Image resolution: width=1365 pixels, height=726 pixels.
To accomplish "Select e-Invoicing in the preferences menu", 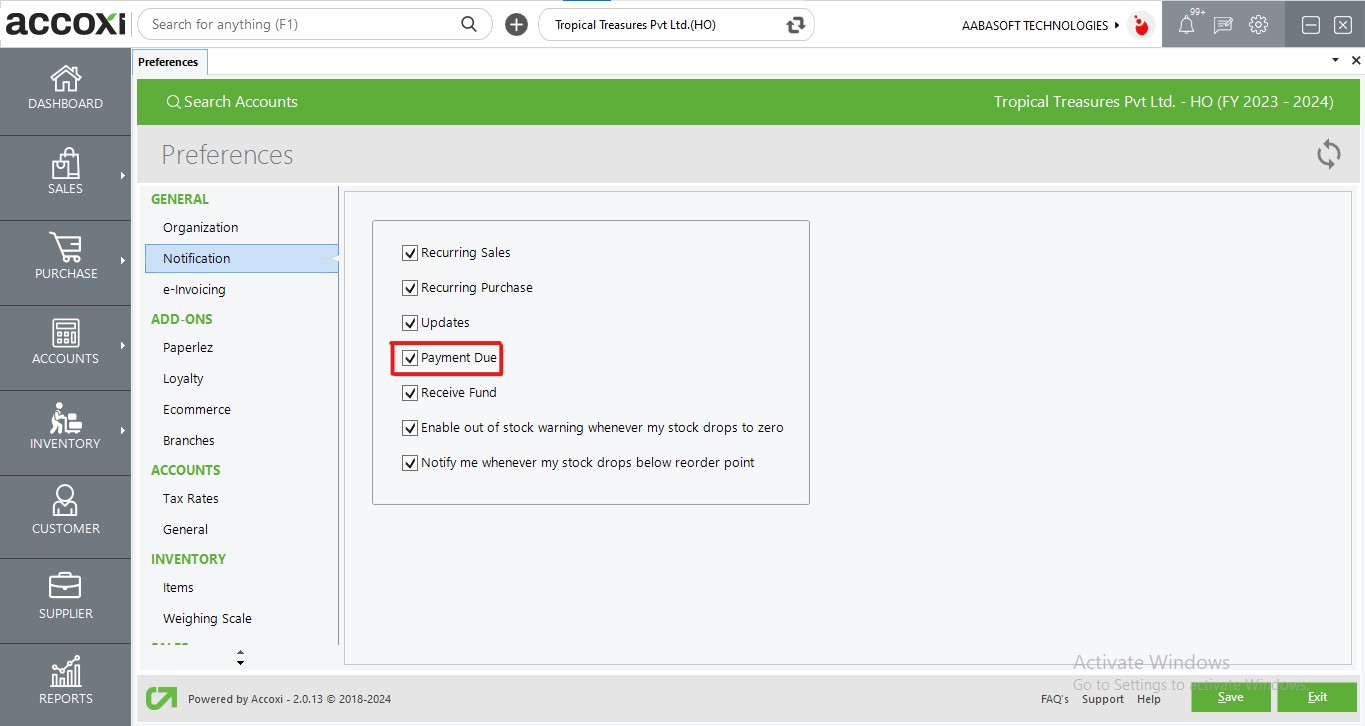I will click(194, 289).
